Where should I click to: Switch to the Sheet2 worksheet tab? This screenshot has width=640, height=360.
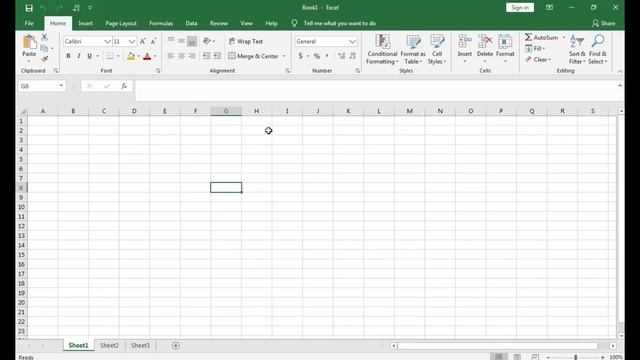tap(109, 345)
